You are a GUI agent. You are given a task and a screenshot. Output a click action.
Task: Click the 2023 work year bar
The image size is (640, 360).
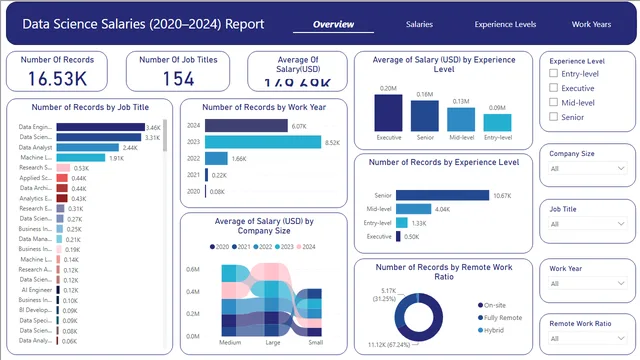coord(263,142)
